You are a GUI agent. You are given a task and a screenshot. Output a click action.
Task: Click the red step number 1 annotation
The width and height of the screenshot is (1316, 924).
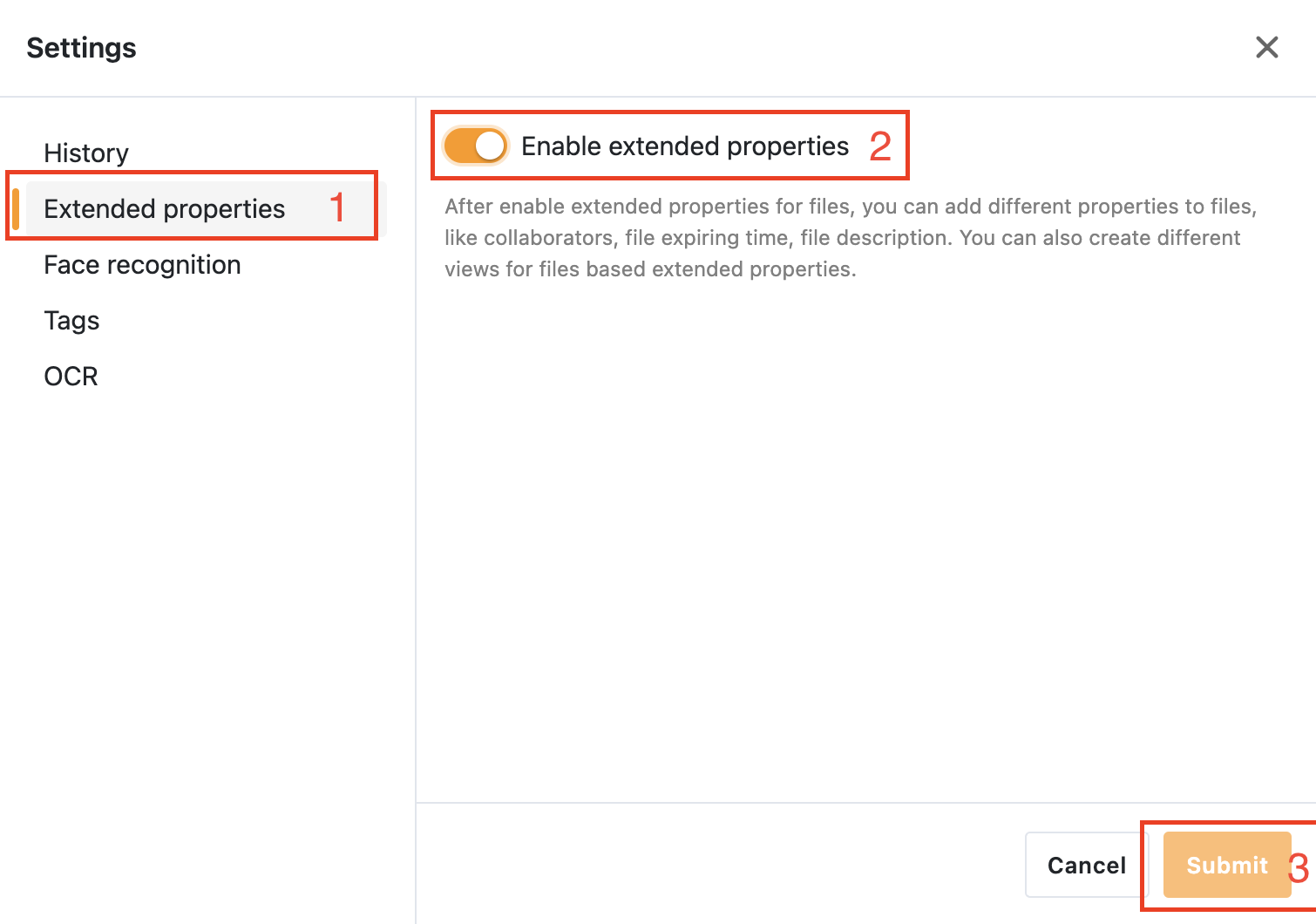click(337, 207)
